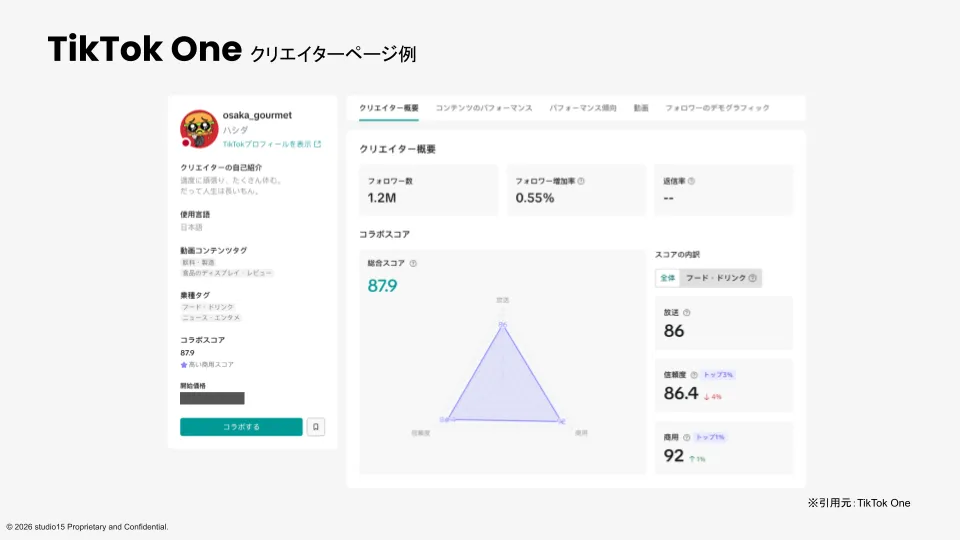Click the help icon beside 総合スコア

pos(413,264)
